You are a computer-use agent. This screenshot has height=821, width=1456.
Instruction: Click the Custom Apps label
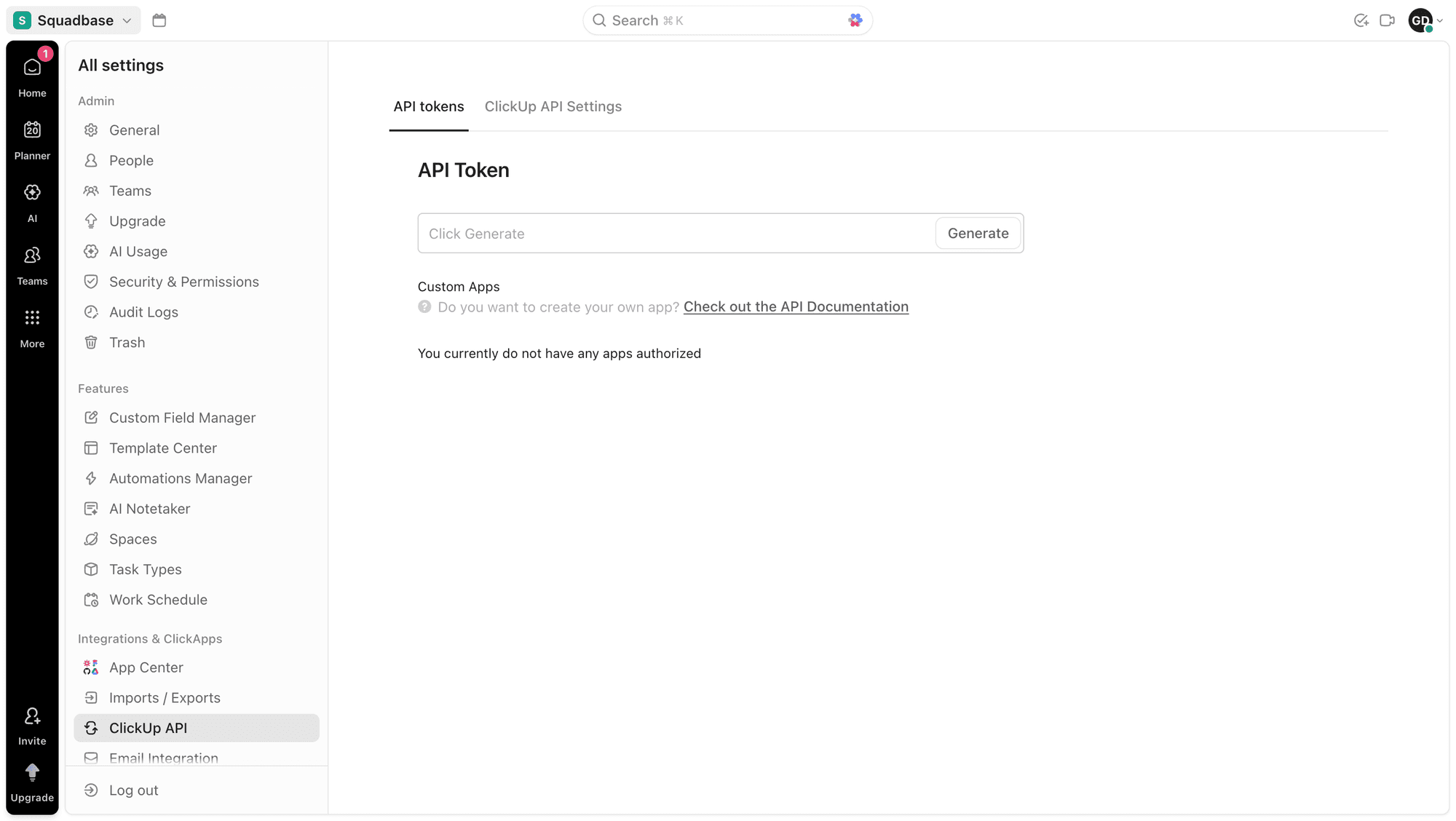click(459, 287)
